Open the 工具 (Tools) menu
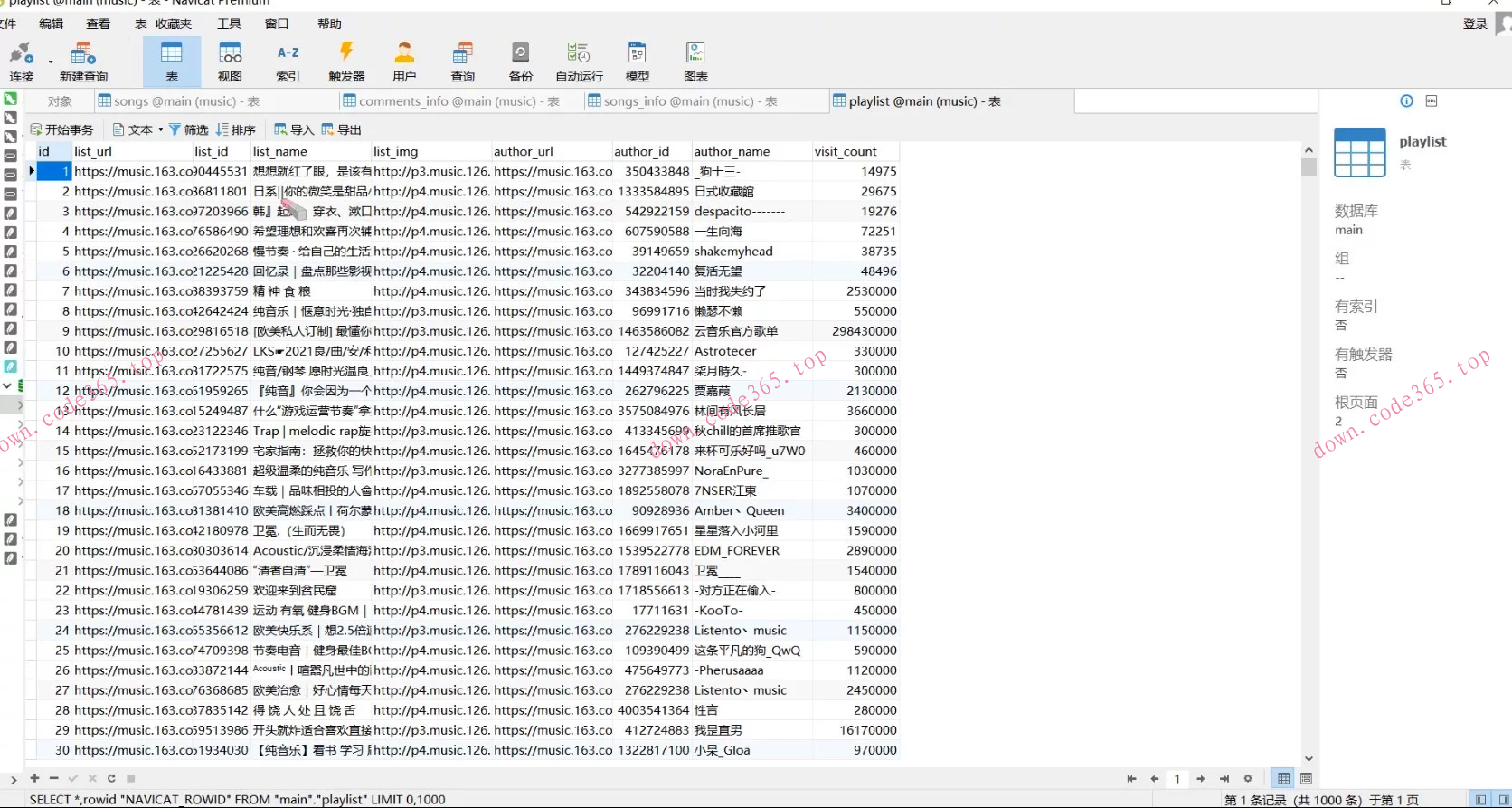This screenshot has height=808, width=1512. click(229, 24)
